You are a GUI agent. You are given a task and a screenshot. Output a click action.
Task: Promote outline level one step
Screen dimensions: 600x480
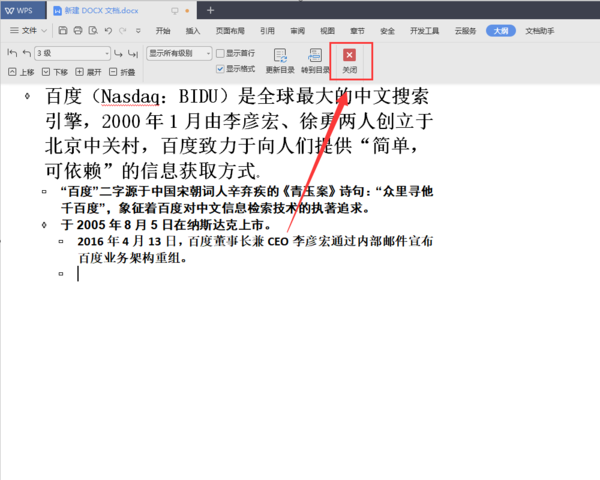point(26,53)
